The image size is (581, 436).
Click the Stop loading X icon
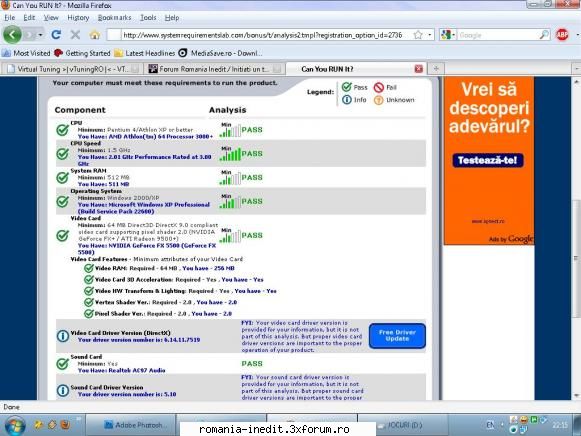pyautogui.click(x=75, y=35)
